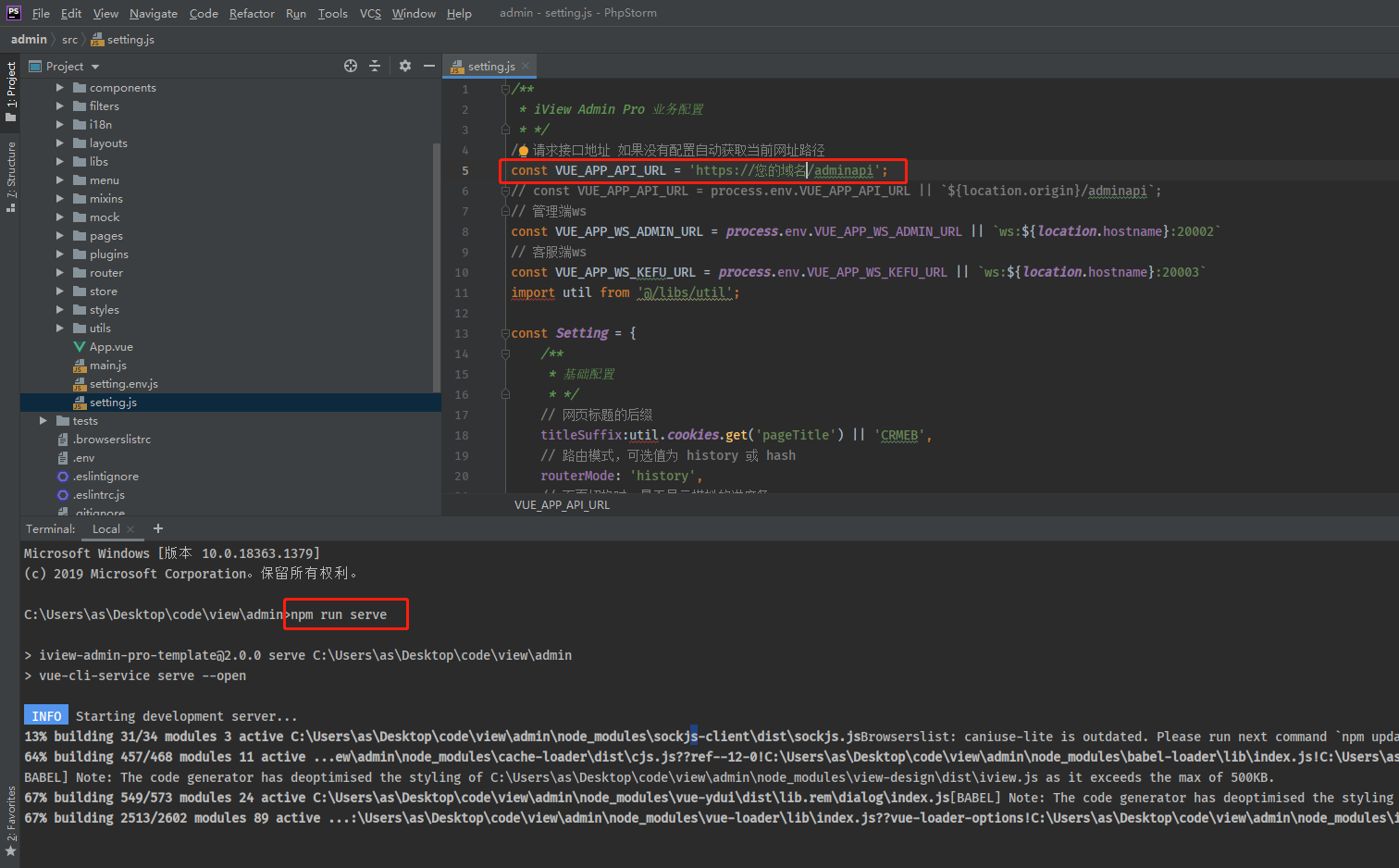Select the Local terminal tab
The width and height of the screenshot is (1399, 868).
coord(106,529)
